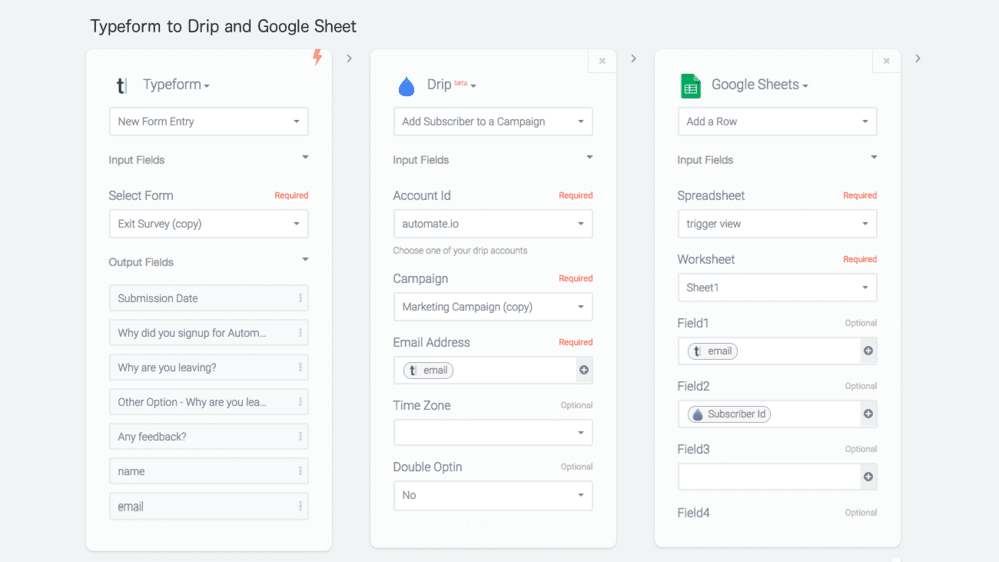The width and height of the screenshot is (999, 562).
Task: Click Subscriber Id tag in Field2
Action: click(x=729, y=414)
